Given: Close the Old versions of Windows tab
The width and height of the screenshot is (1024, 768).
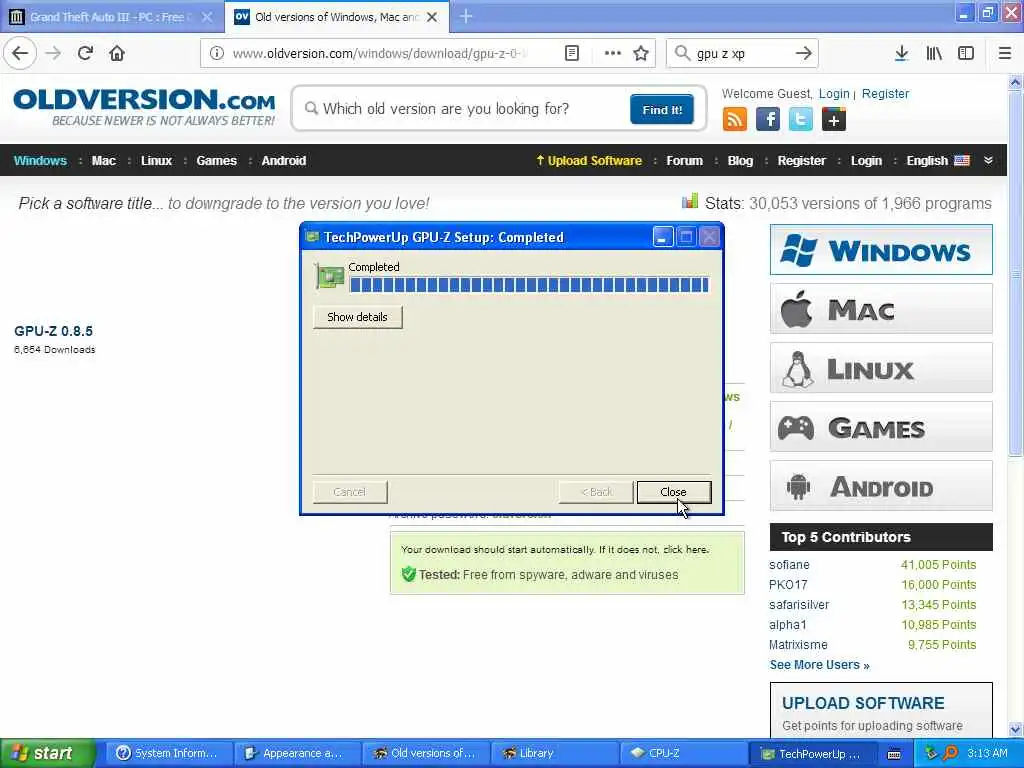Looking at the screenshot, I should [432, 17].
